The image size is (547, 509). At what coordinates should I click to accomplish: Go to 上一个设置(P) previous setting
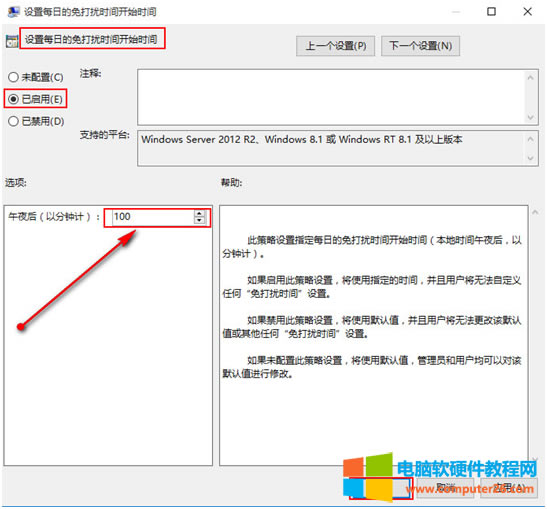(335, 46)
